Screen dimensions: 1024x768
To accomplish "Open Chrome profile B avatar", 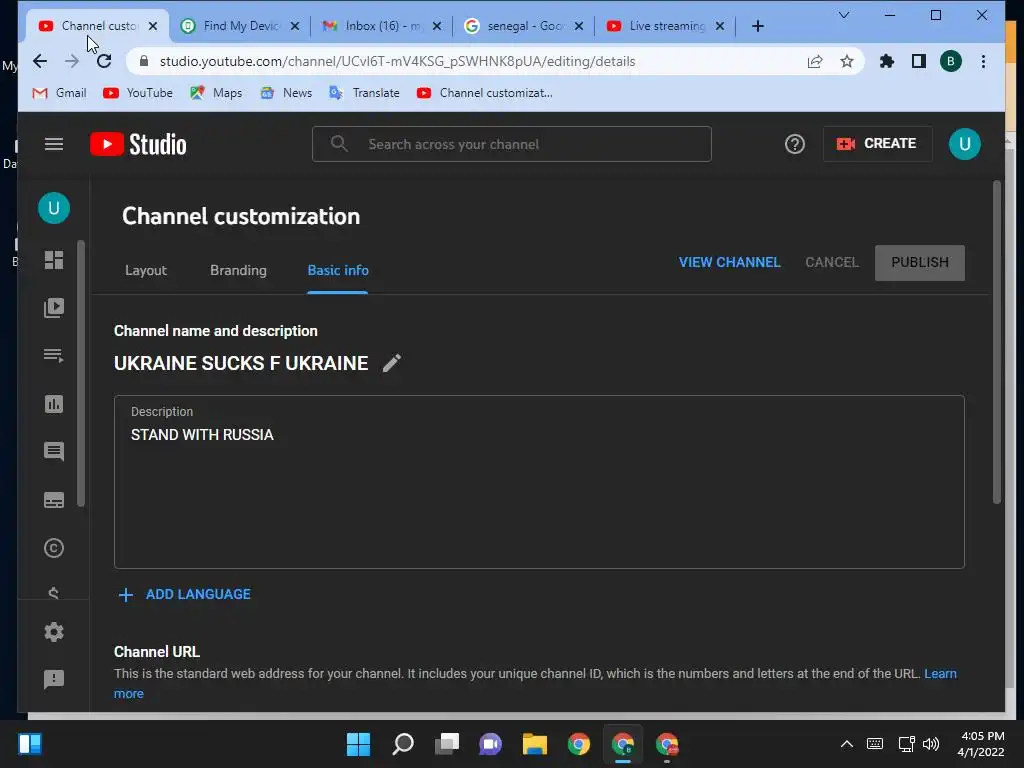I will tap(950, 61).
